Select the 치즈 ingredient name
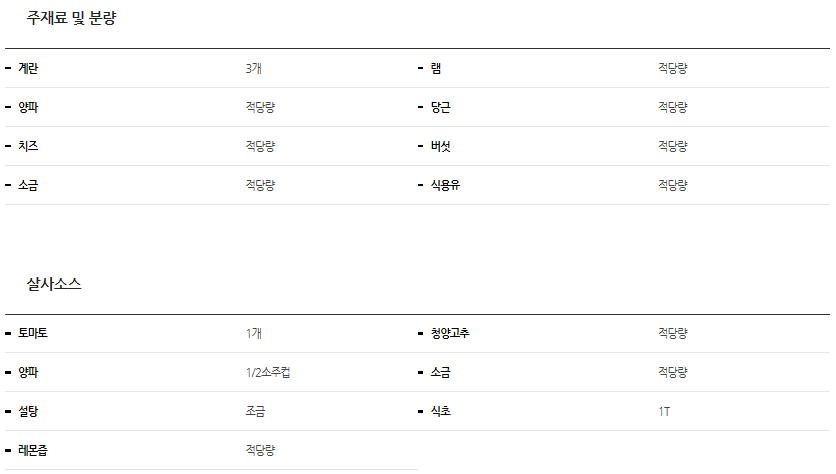 pos(28,147)
